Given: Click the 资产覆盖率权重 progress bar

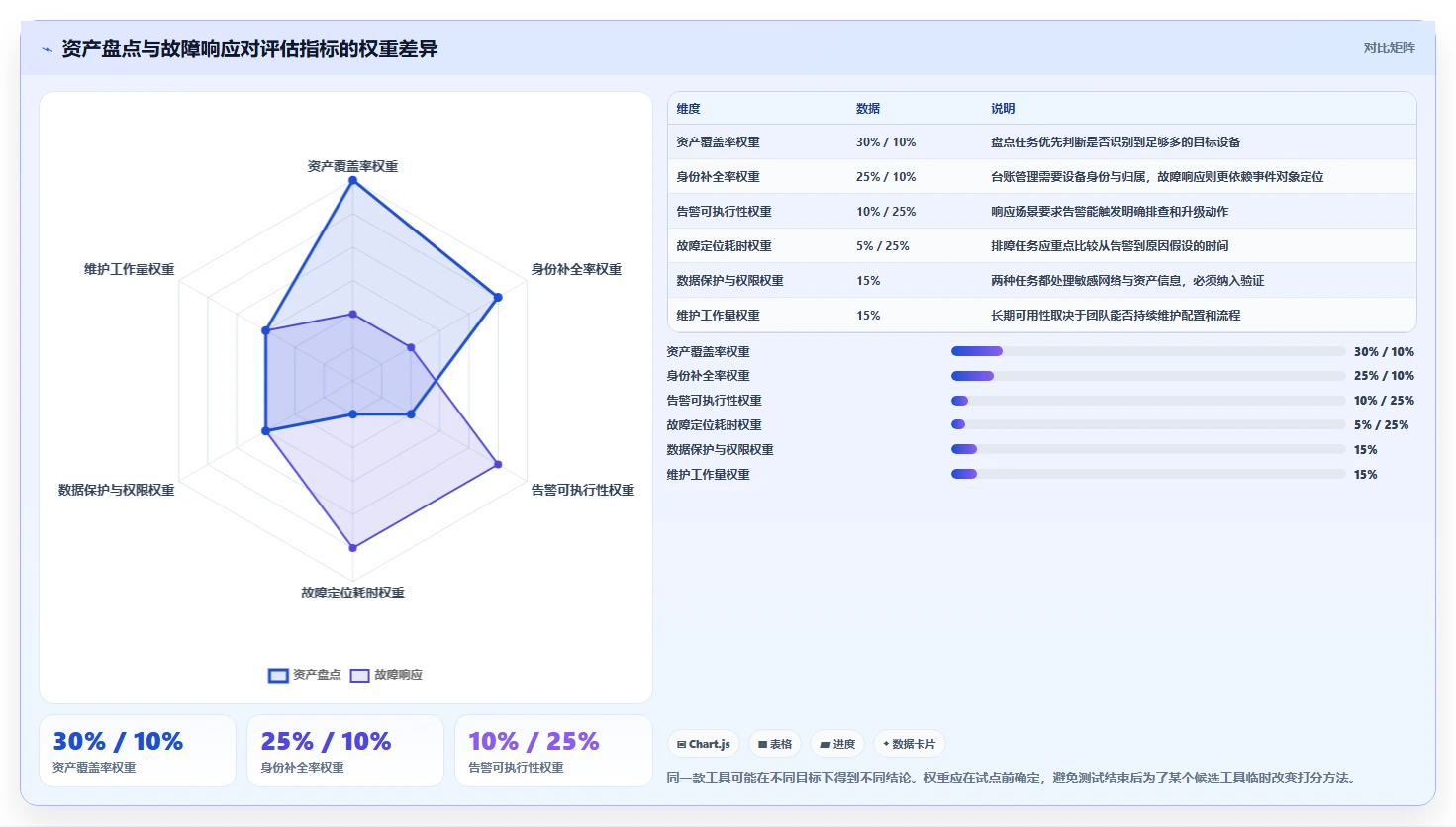Looking at the screenshot, I should (1148, 351).
